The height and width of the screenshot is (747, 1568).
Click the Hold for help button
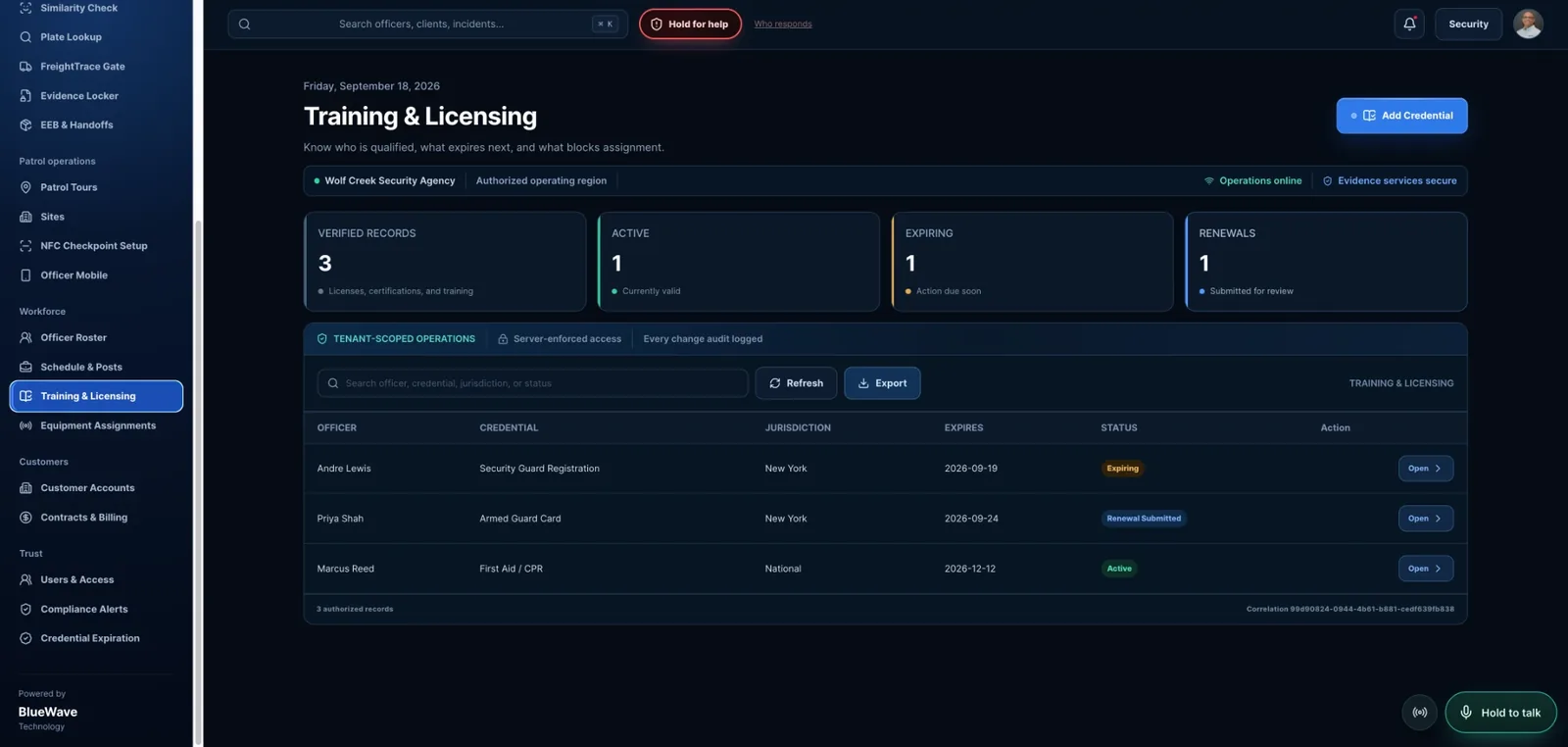pos(690,24)
